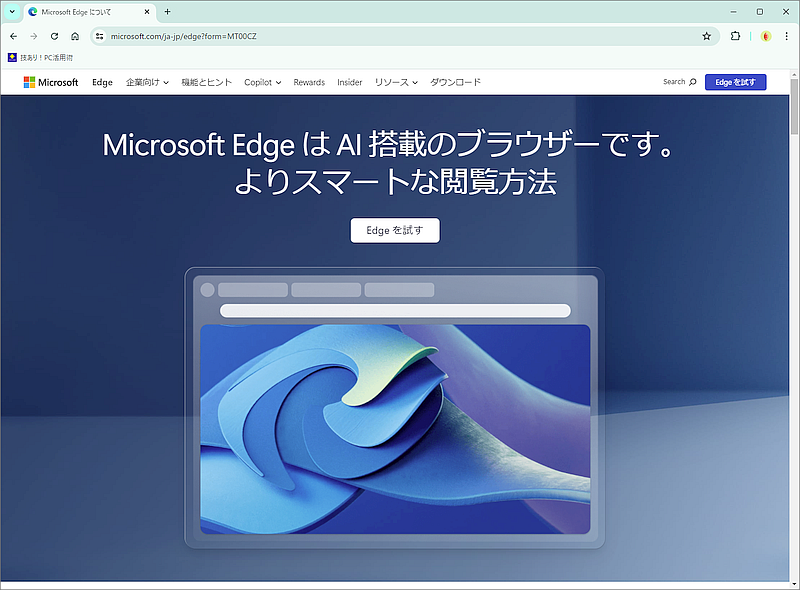Maximize the Chrome window

coord(760,12)
